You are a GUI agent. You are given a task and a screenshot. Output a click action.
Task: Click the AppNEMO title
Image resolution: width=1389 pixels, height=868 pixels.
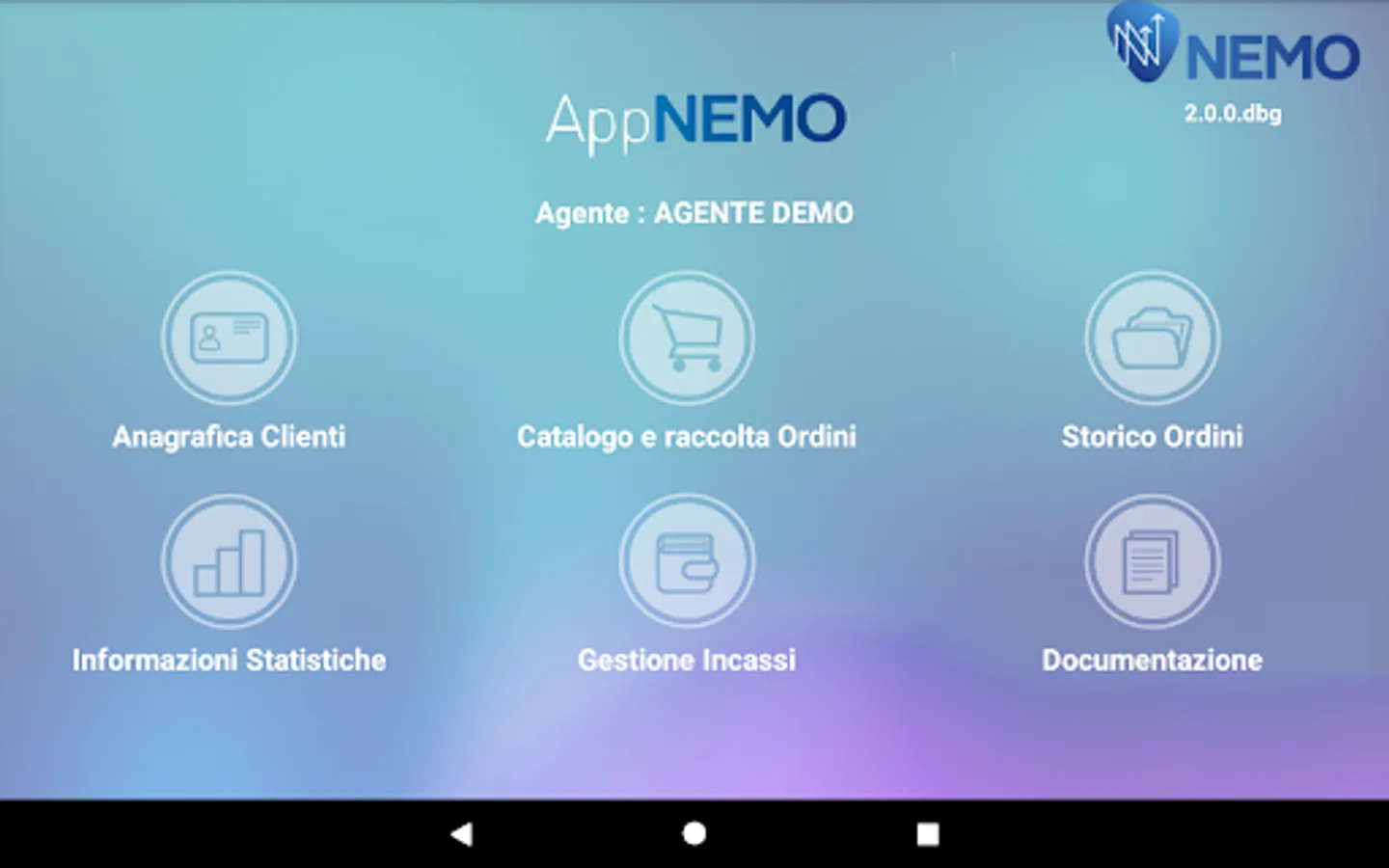tap(695, 122)
